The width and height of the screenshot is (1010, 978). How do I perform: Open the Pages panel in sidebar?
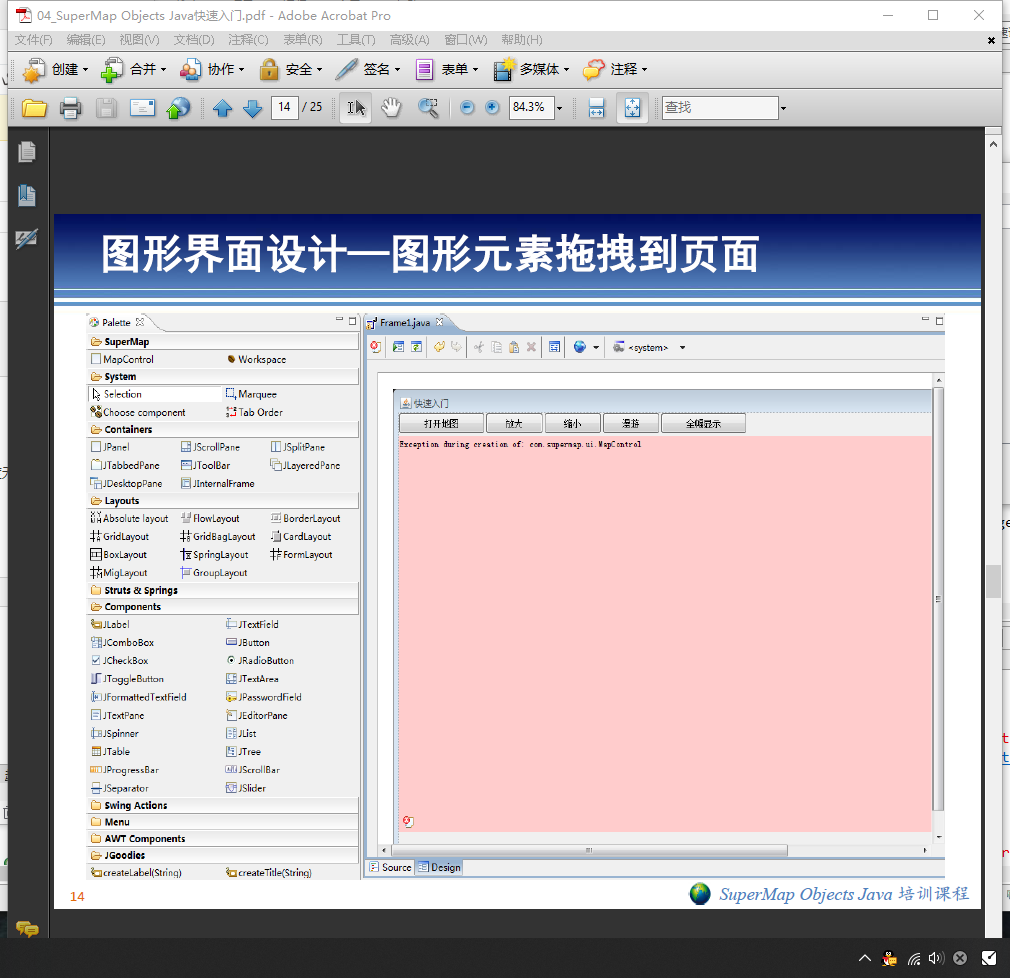pyautogui.click(x=27, y=152)
